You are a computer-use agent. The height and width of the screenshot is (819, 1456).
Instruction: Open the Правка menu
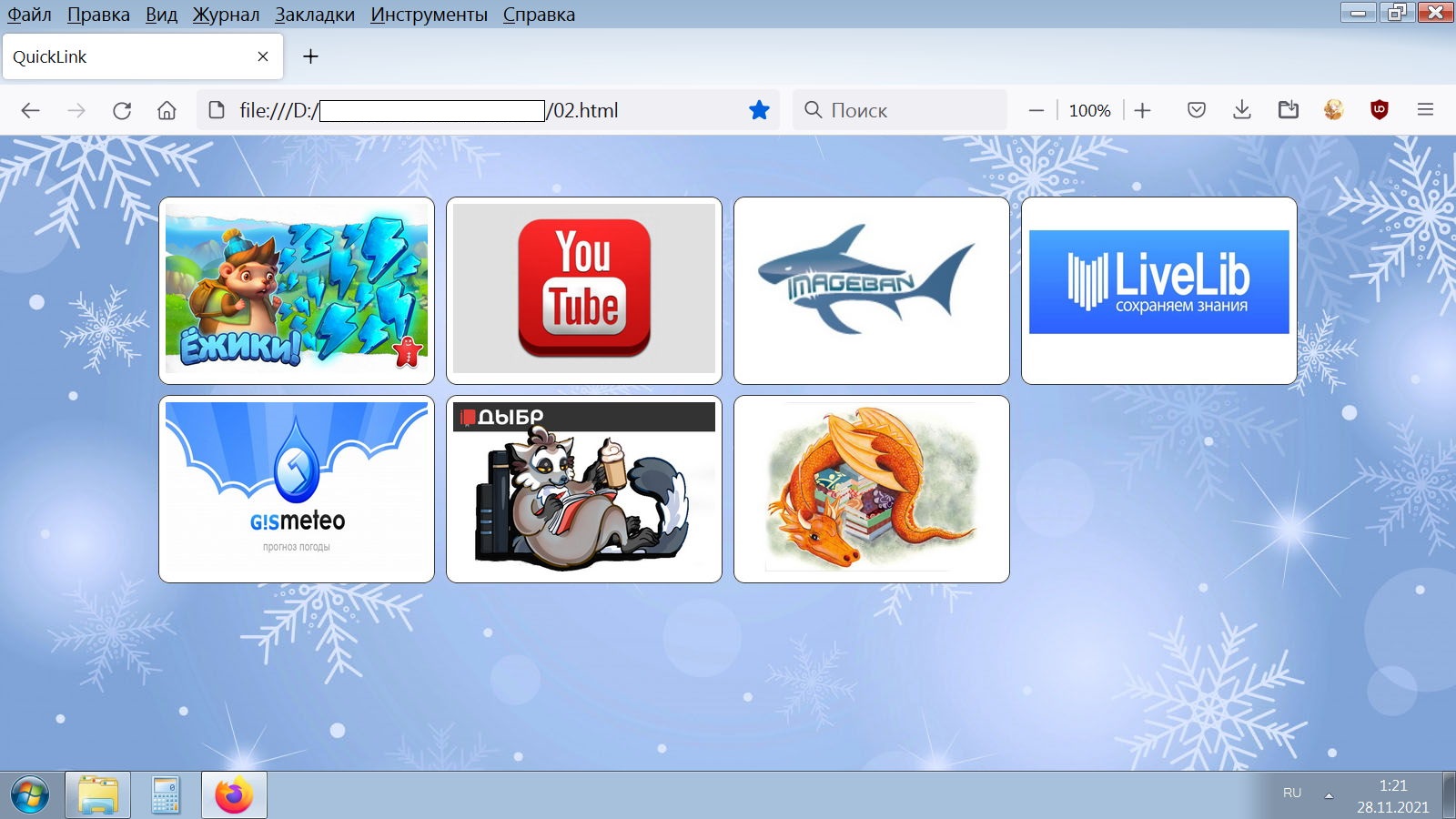pos(98,15)
